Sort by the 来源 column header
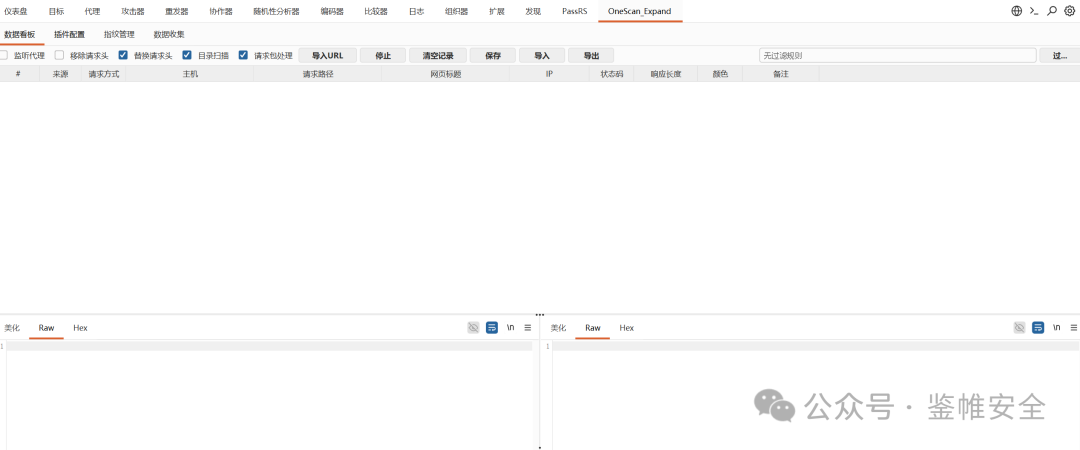 coord(60,74)
